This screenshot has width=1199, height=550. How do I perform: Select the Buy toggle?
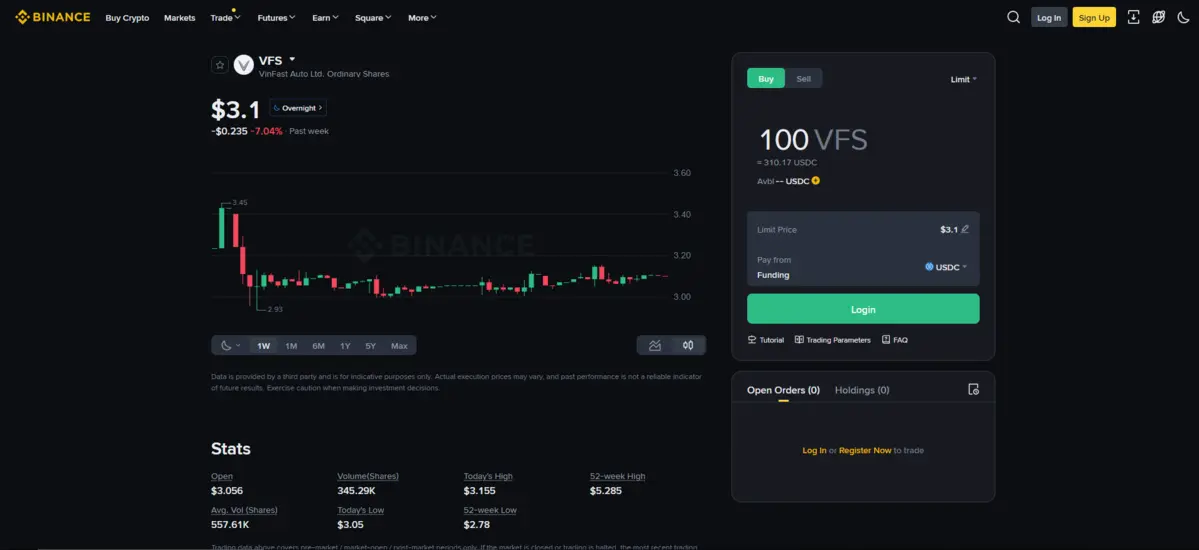coord(766,79)
